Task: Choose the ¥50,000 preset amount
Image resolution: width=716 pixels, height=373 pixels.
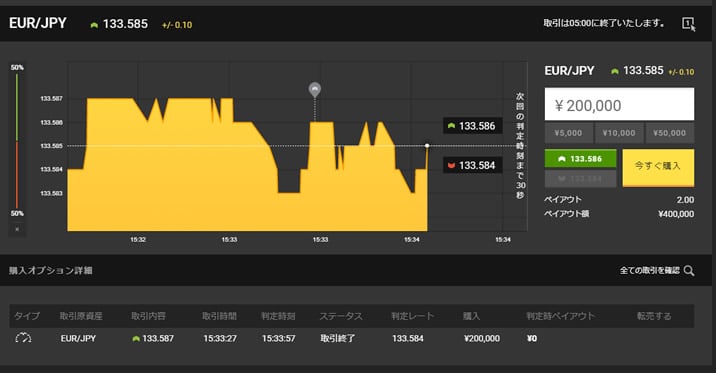Action: 669,133
